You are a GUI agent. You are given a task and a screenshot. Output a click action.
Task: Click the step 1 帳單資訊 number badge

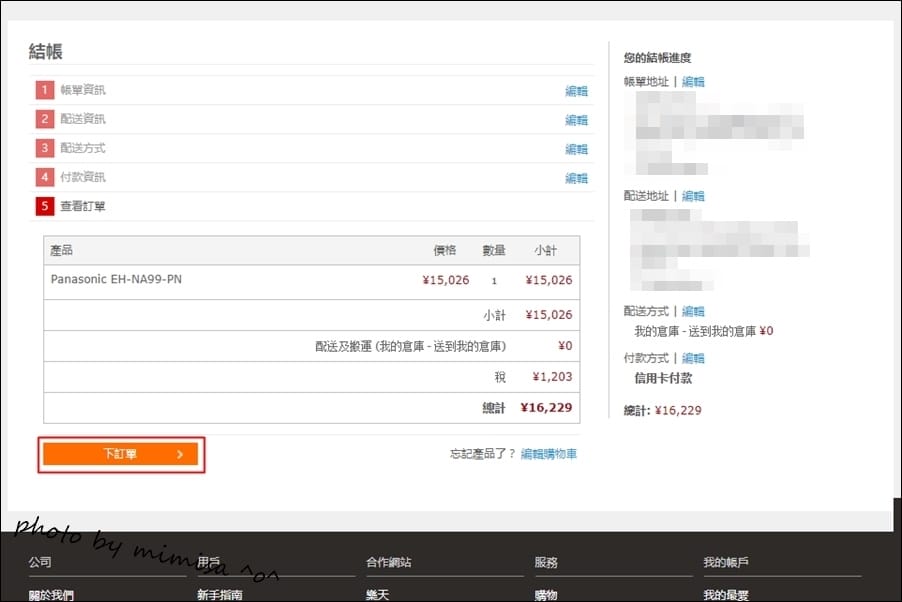pos(44,89)
